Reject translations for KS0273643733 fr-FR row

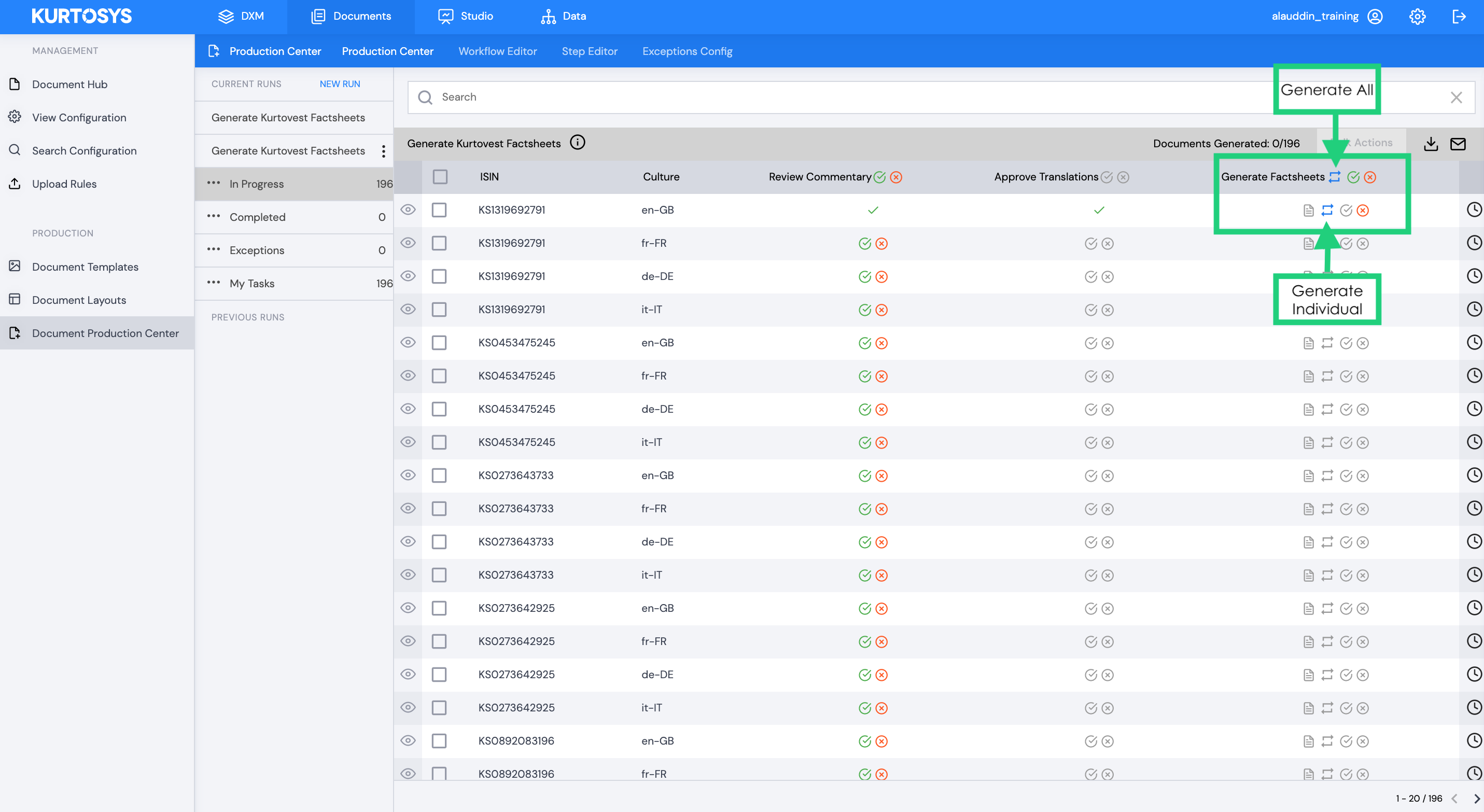tap(1107, 509)
